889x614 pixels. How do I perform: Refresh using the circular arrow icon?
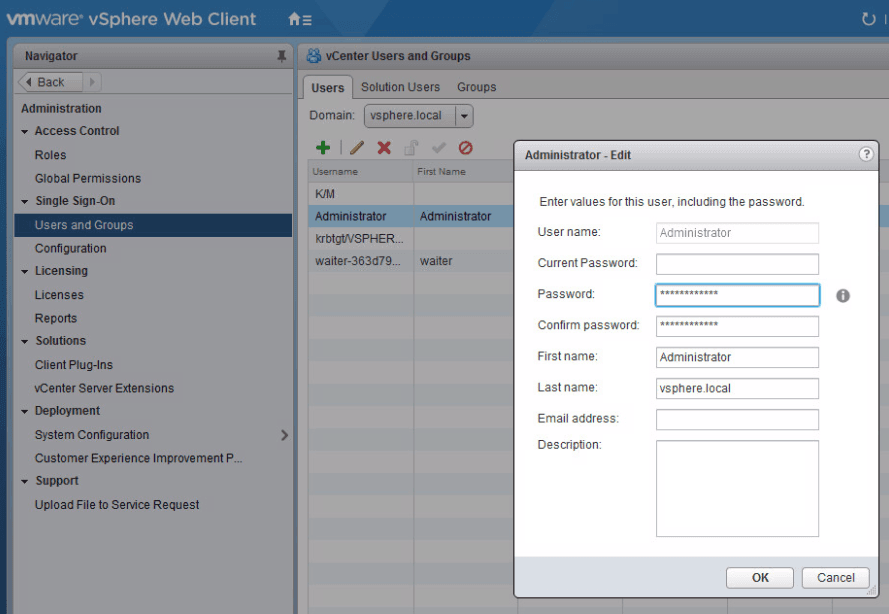coord(868,19)
